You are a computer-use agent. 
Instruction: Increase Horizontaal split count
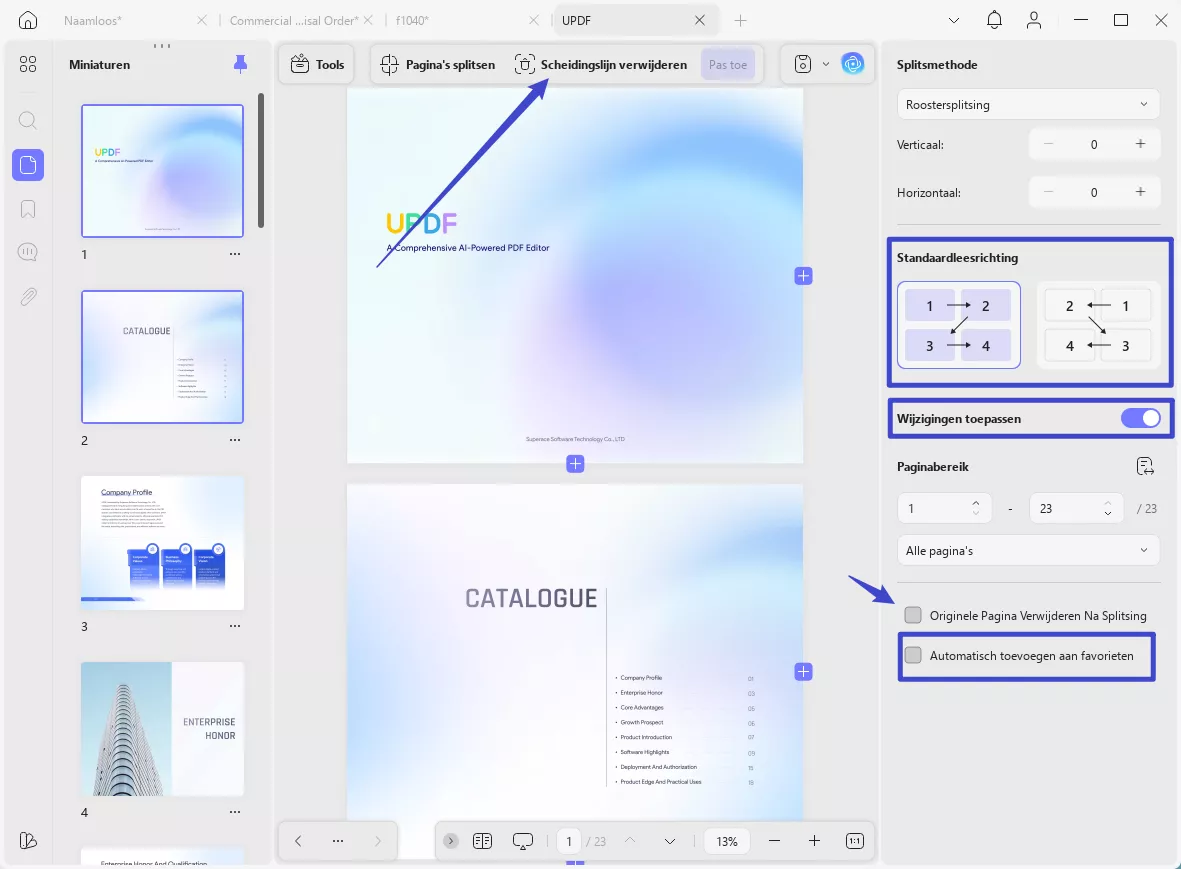1140,192
